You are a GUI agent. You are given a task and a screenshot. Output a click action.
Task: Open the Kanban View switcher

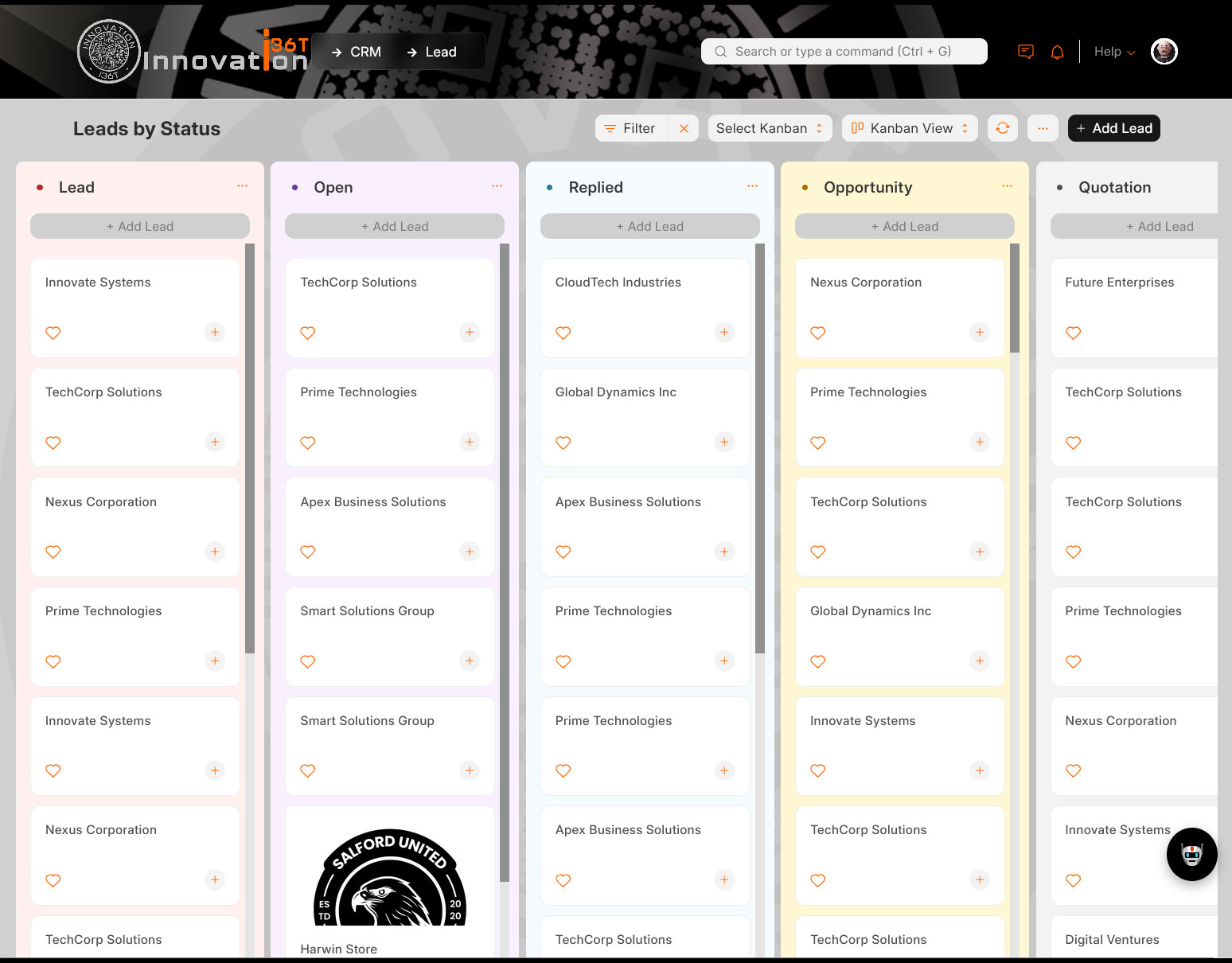point(910,128)
